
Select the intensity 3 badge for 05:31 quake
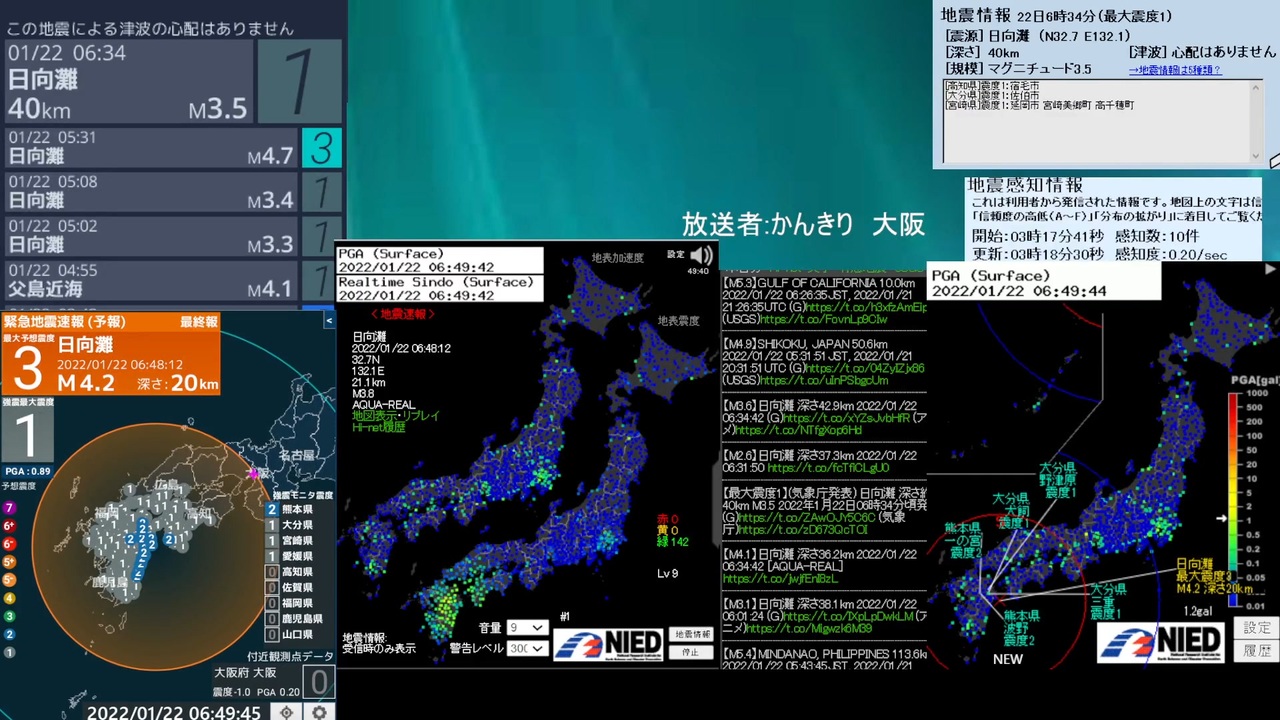pos(321,148)
